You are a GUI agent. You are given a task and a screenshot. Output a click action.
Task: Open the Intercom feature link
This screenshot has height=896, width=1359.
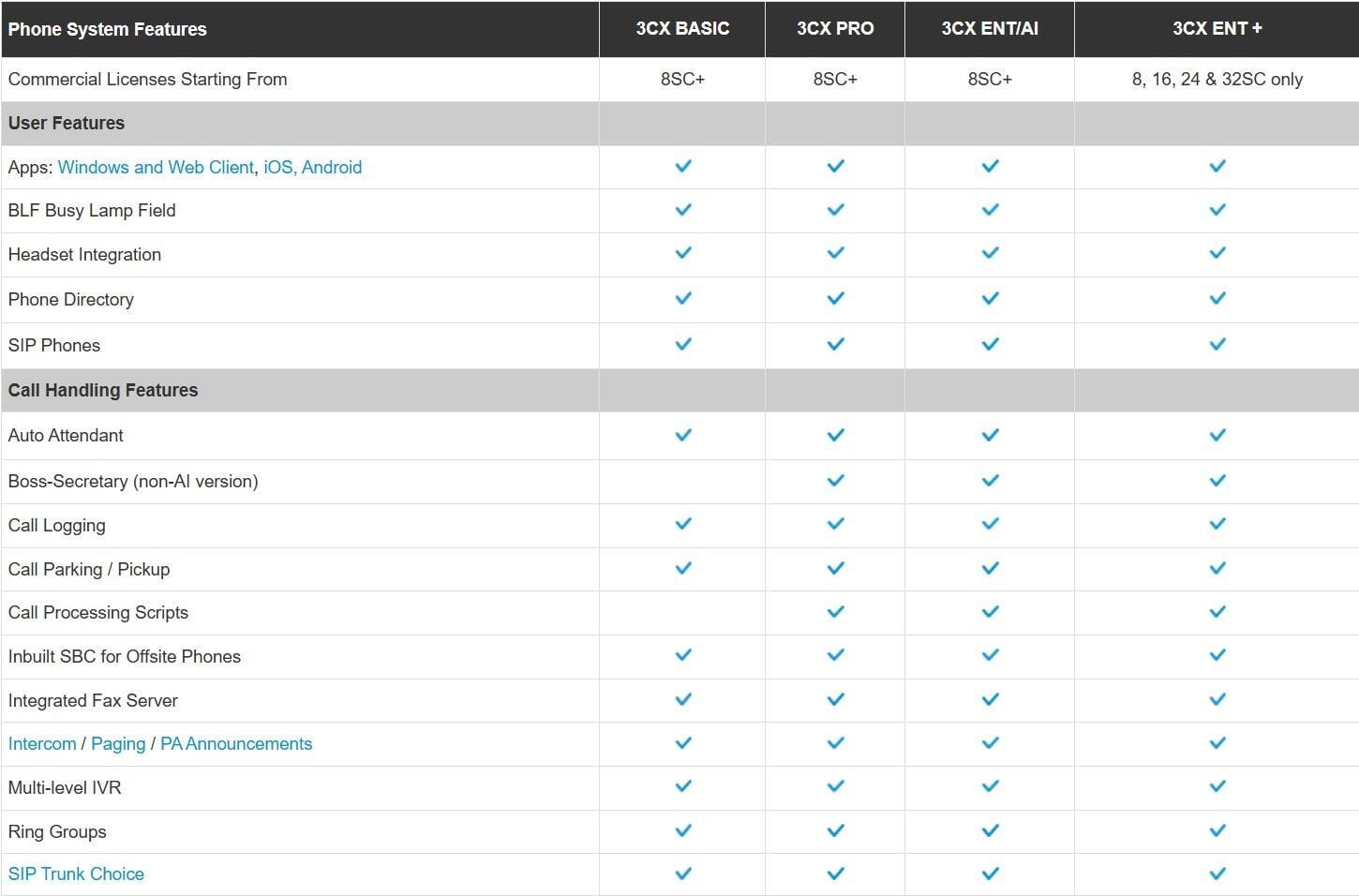[x=42, y=743]
